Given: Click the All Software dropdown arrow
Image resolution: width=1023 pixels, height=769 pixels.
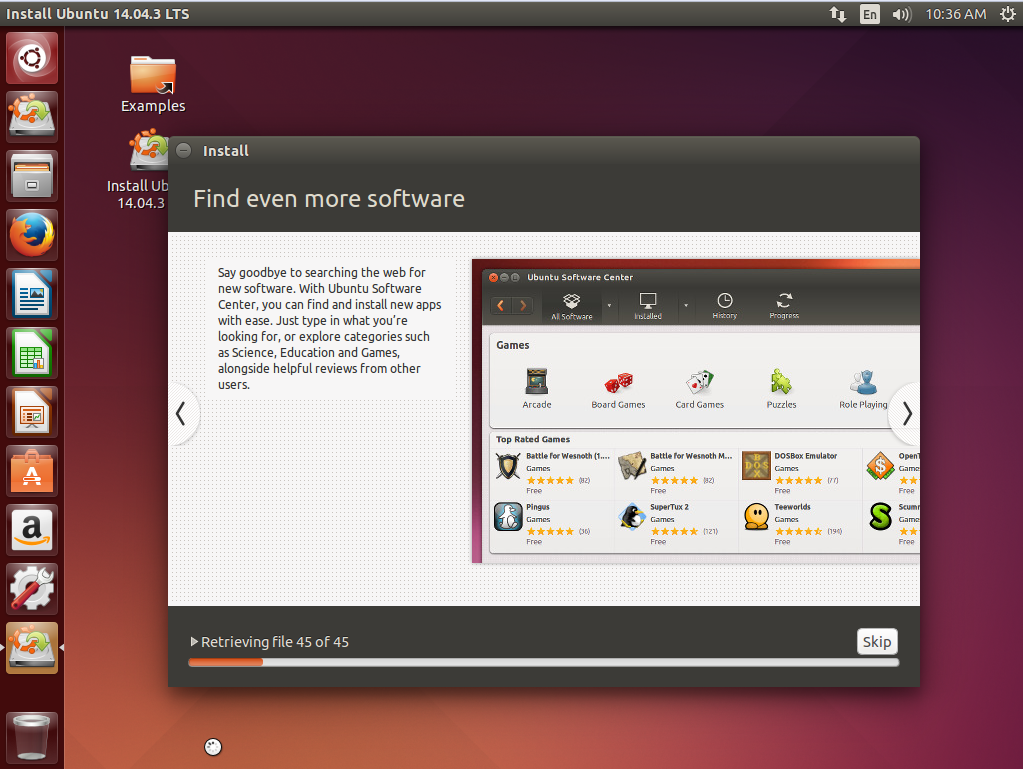Looking at the screenshot, I should pos(609,305).
